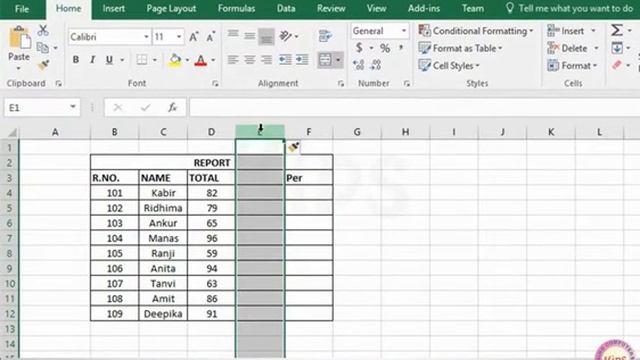Click the Paste clipboard icon
The width and height of the screenshot is (640, 360).
point(19,39)
